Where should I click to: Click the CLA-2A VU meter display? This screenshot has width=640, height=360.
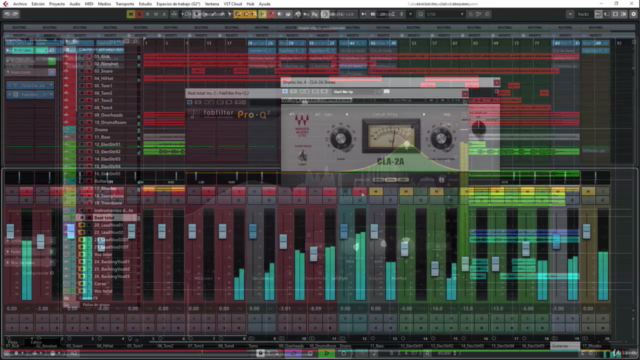click(391, 136)
